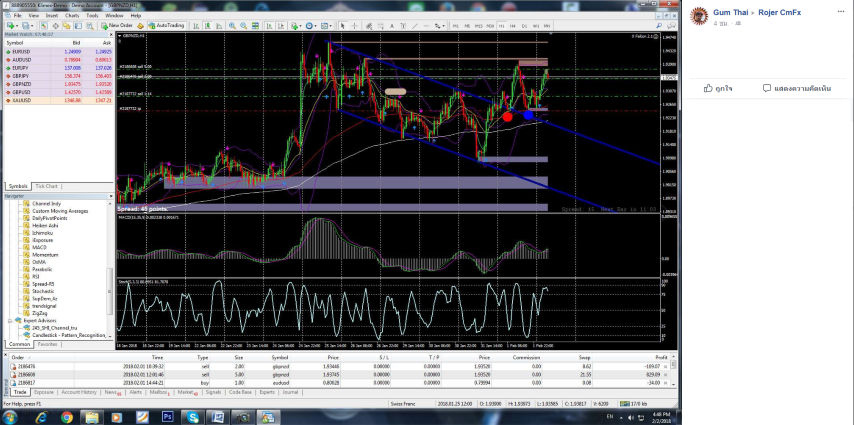Open the View menu
854x425 pixels.
(x=33, y=16)
